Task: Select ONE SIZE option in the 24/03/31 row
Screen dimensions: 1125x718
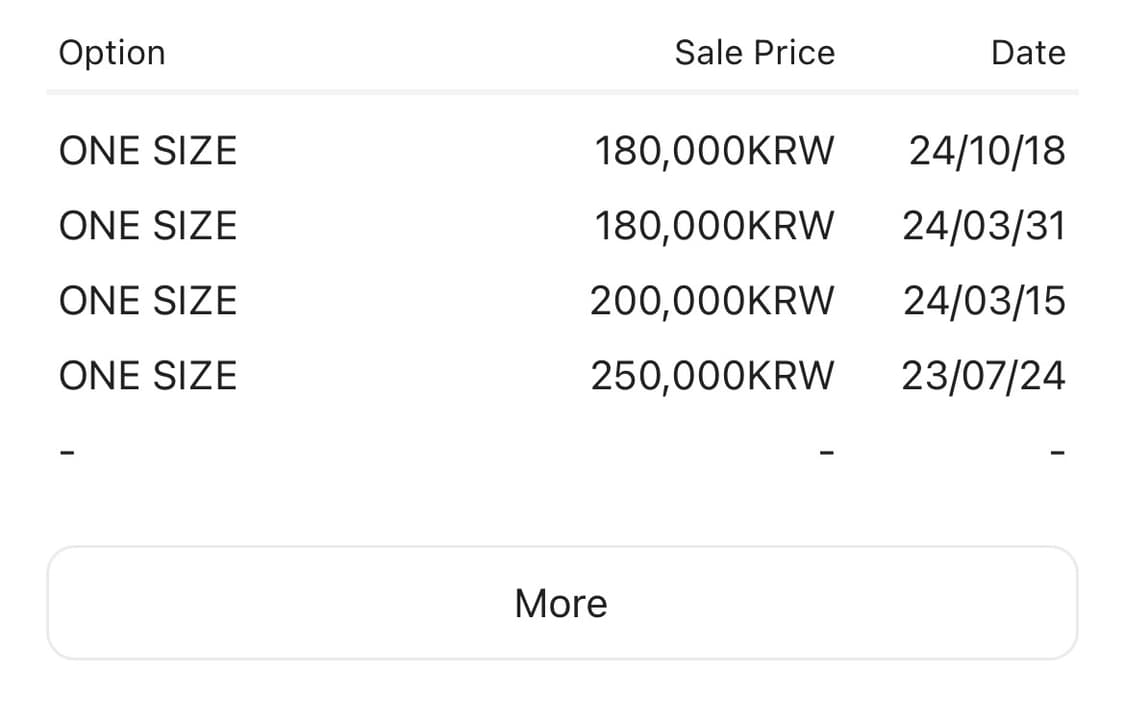Action: tap(148, 226)
